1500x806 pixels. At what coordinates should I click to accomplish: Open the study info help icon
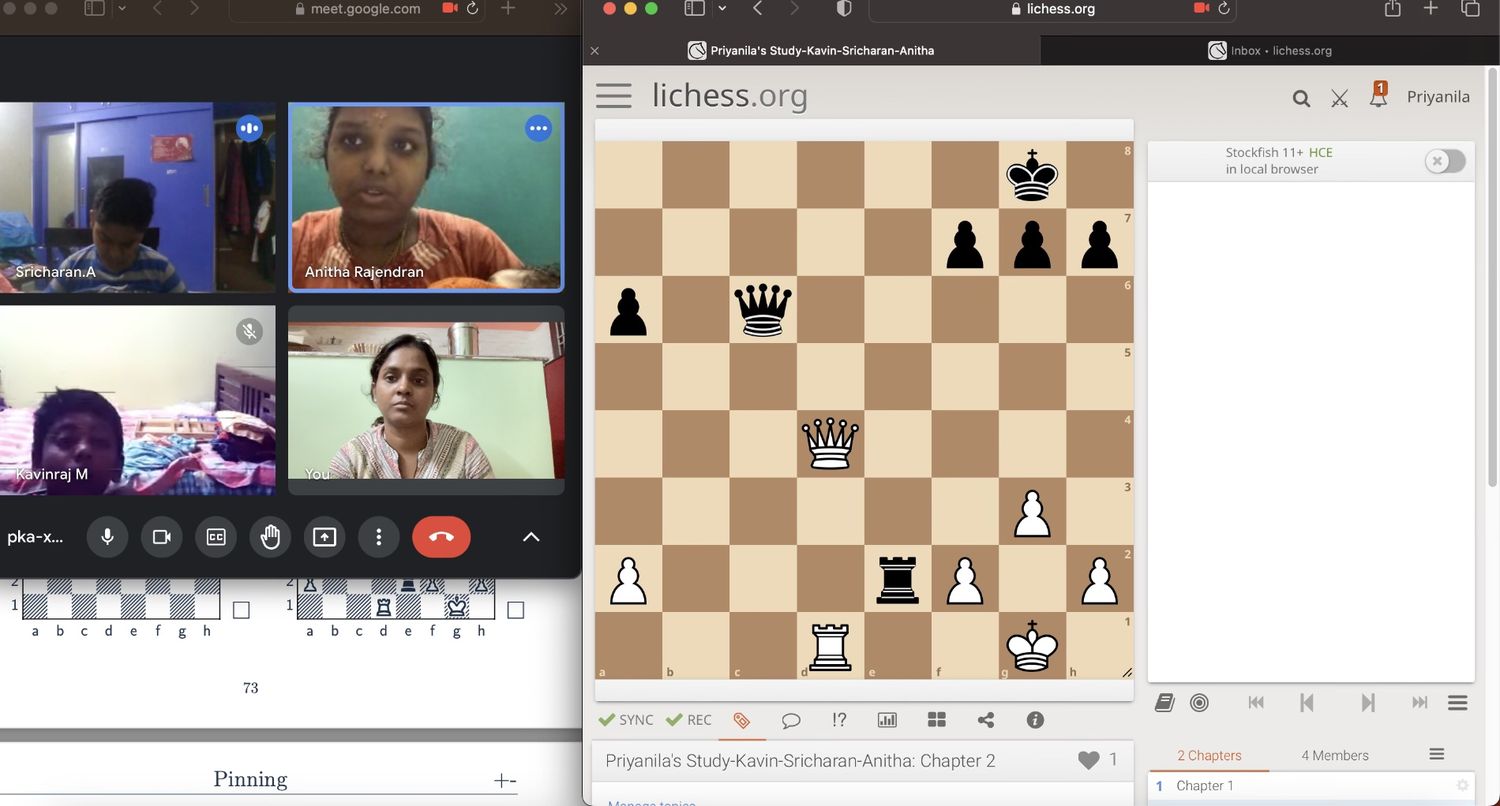1035,720
